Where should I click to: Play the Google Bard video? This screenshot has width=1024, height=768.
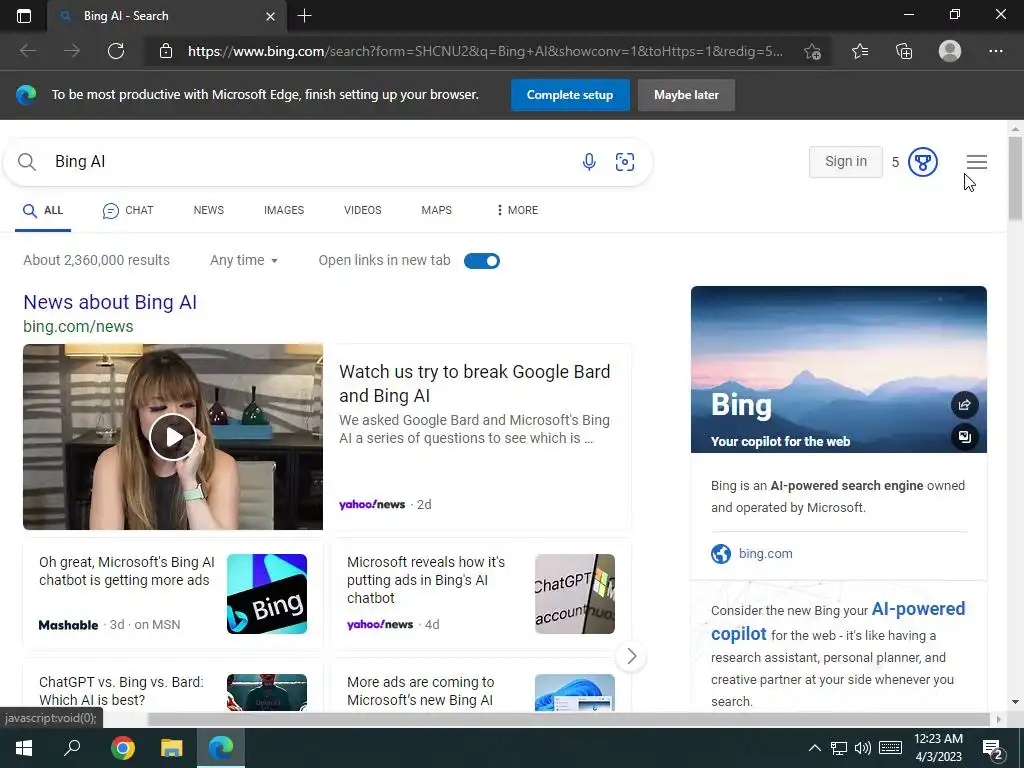[173, 437]
